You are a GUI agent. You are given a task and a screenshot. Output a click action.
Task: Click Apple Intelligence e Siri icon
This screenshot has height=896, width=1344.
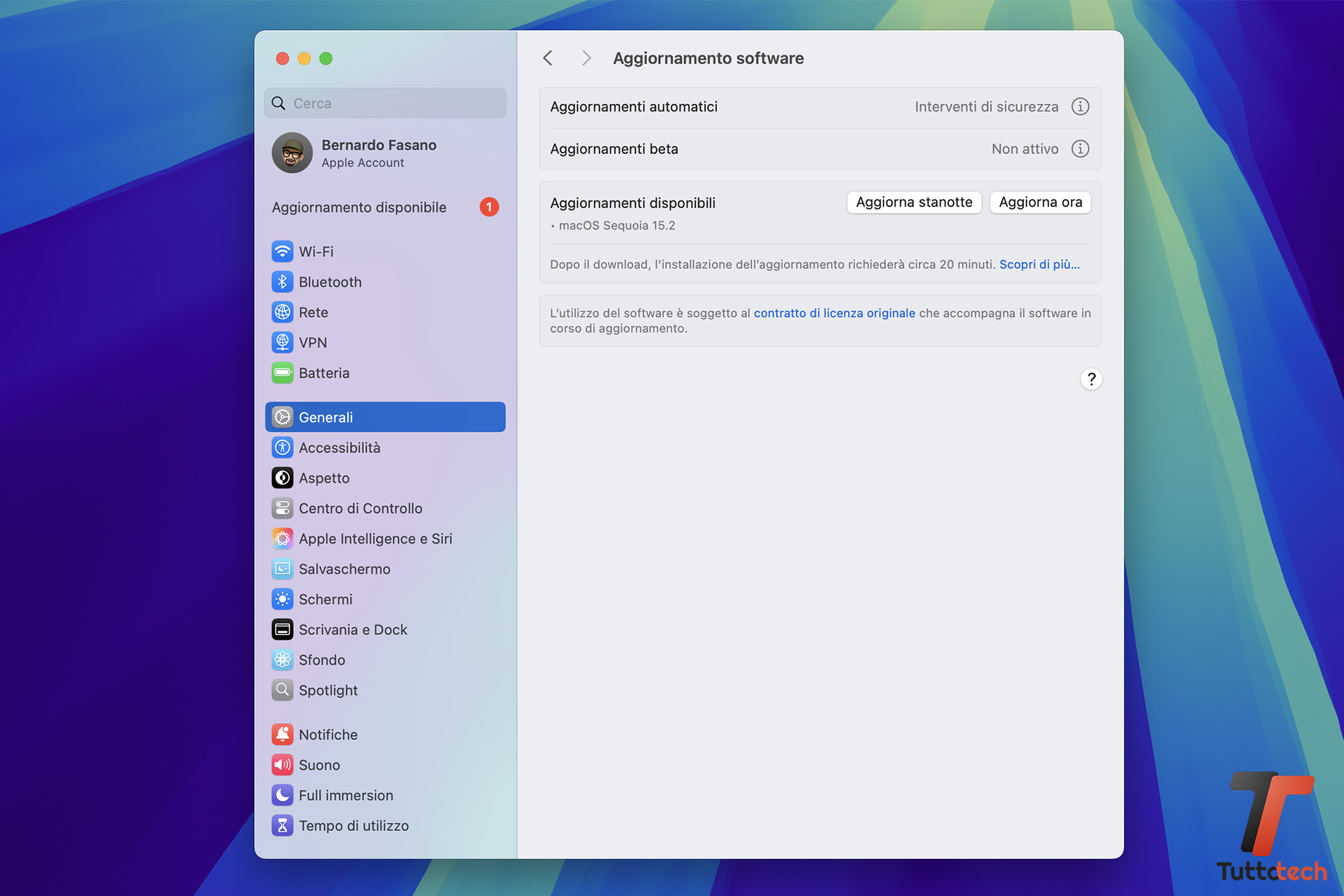pyautogui.click(x=282, y=538)
